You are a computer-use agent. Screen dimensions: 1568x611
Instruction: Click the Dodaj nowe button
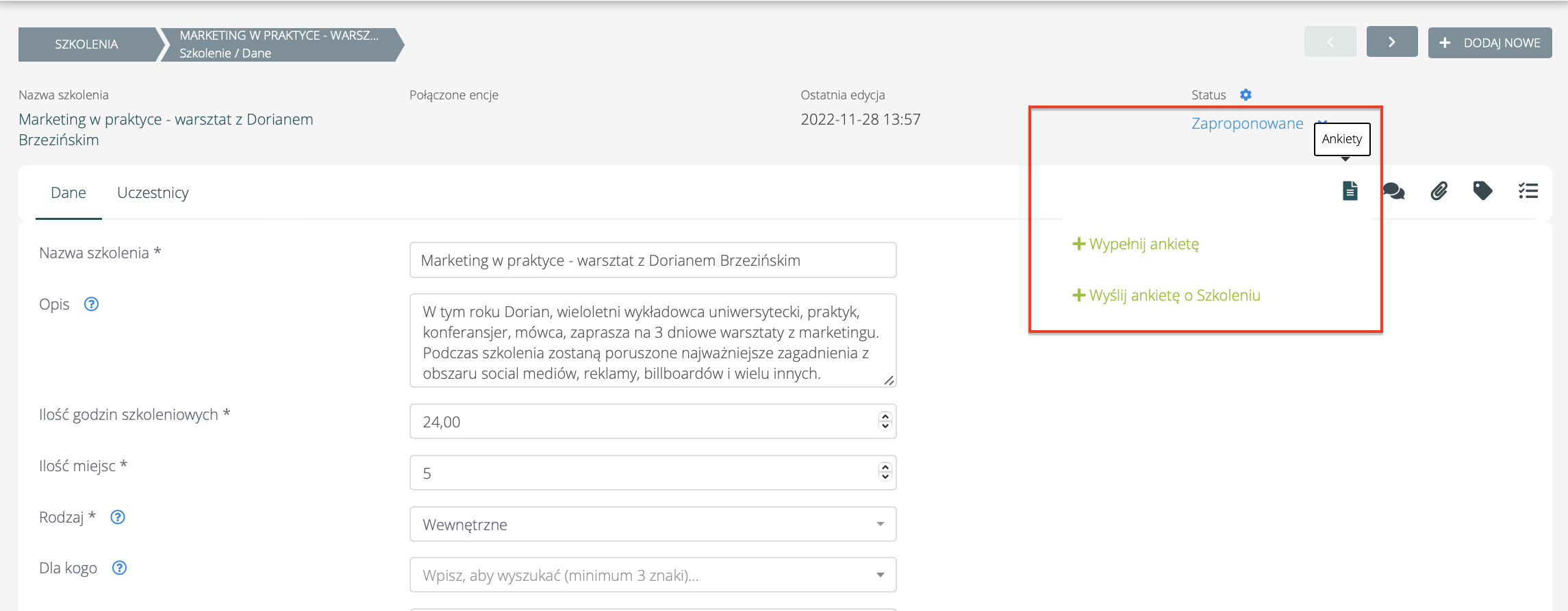(1489, 42)
